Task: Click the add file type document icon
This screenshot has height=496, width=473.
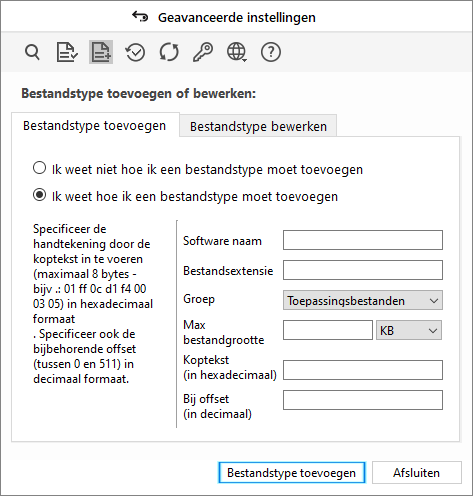Action: [x=101, y=52]
